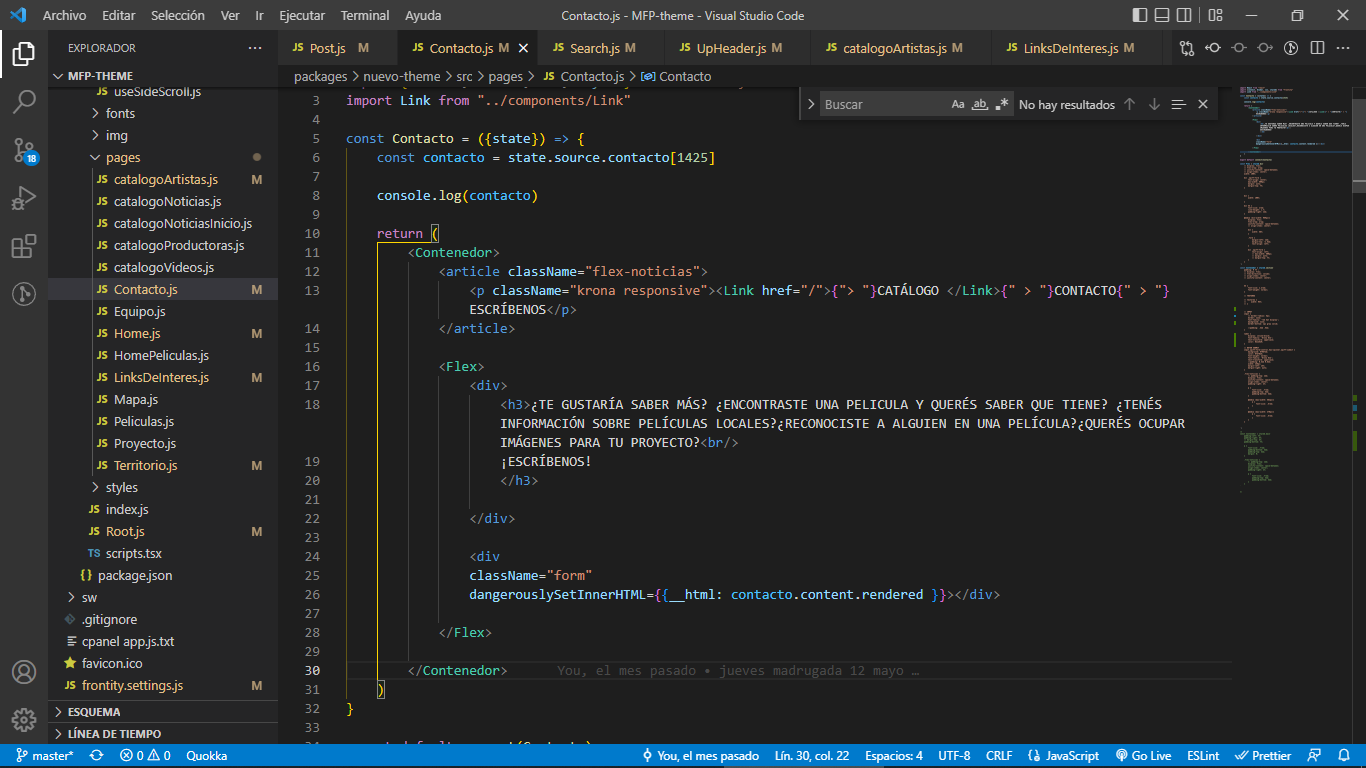This screenshot has height=768, width=1366.
Task: Expand the styles folder in explorer
Action: (121, 487)
